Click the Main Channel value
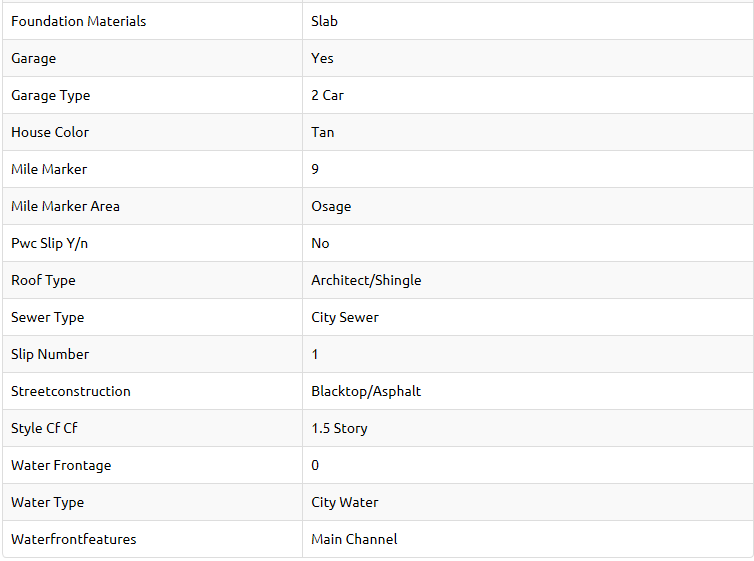 354,539
